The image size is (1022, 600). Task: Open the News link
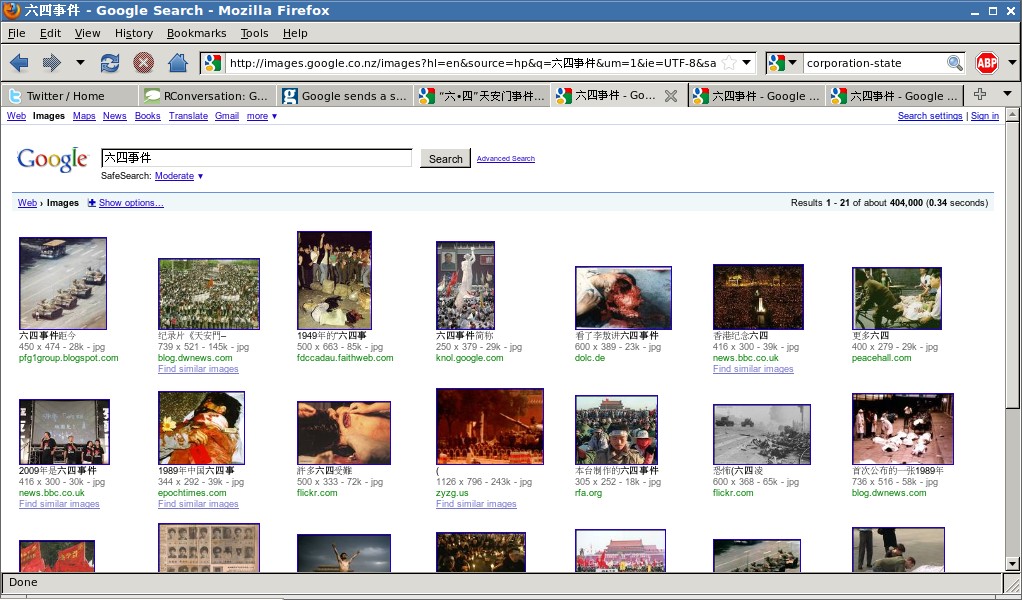[115, 116]
